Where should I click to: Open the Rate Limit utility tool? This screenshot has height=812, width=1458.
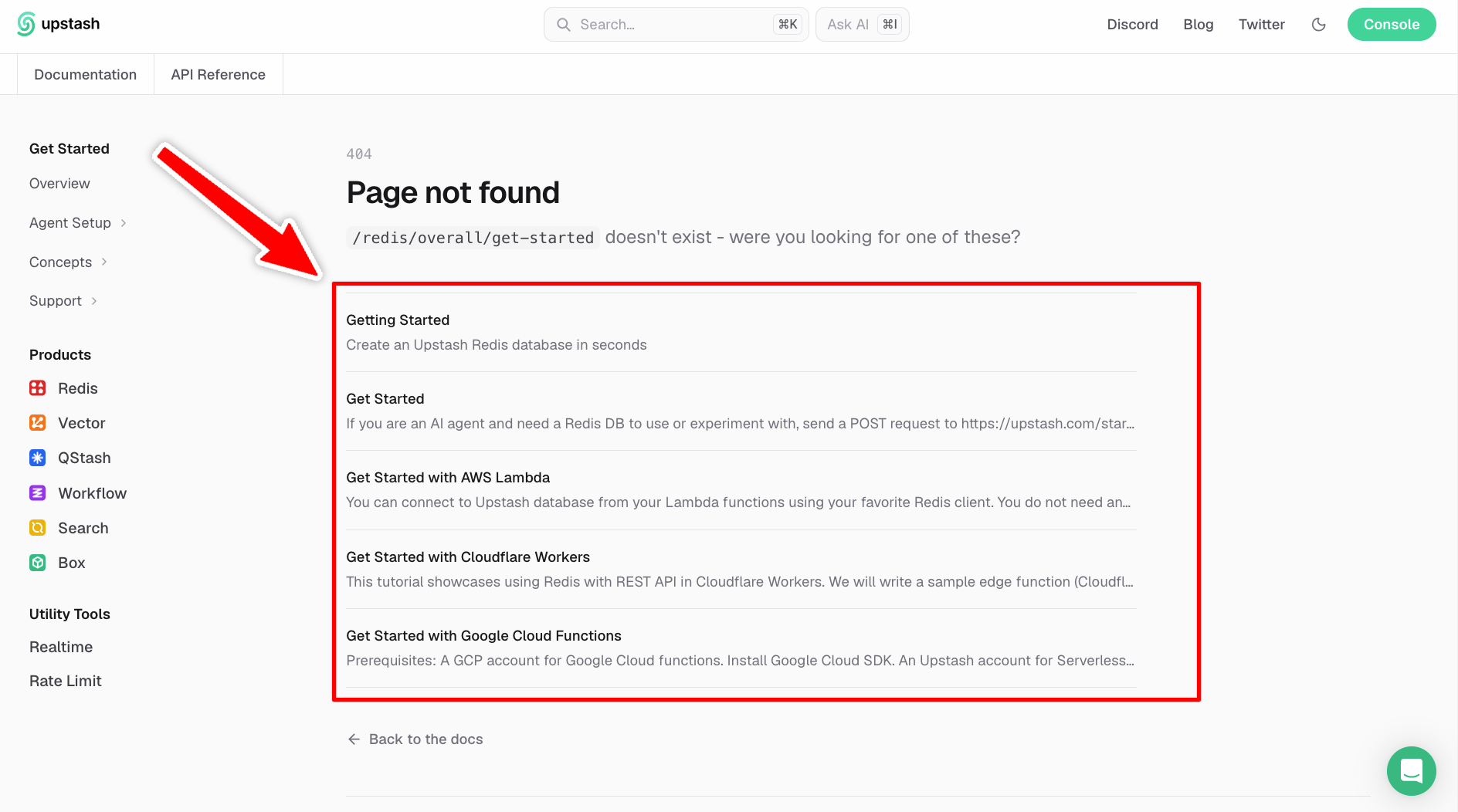point(66,681)
